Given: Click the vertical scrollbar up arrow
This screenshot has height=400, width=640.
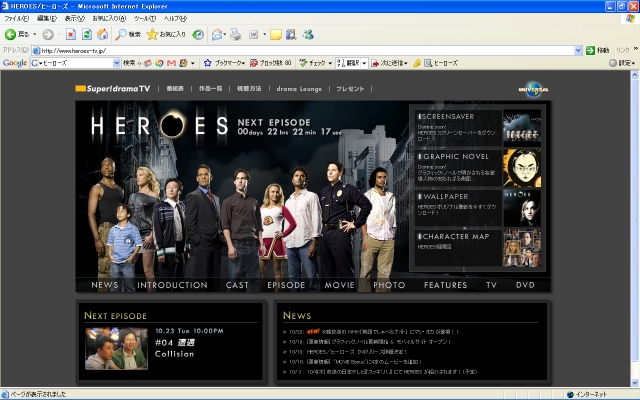Looking at the screenshot, I should [635, 75].
